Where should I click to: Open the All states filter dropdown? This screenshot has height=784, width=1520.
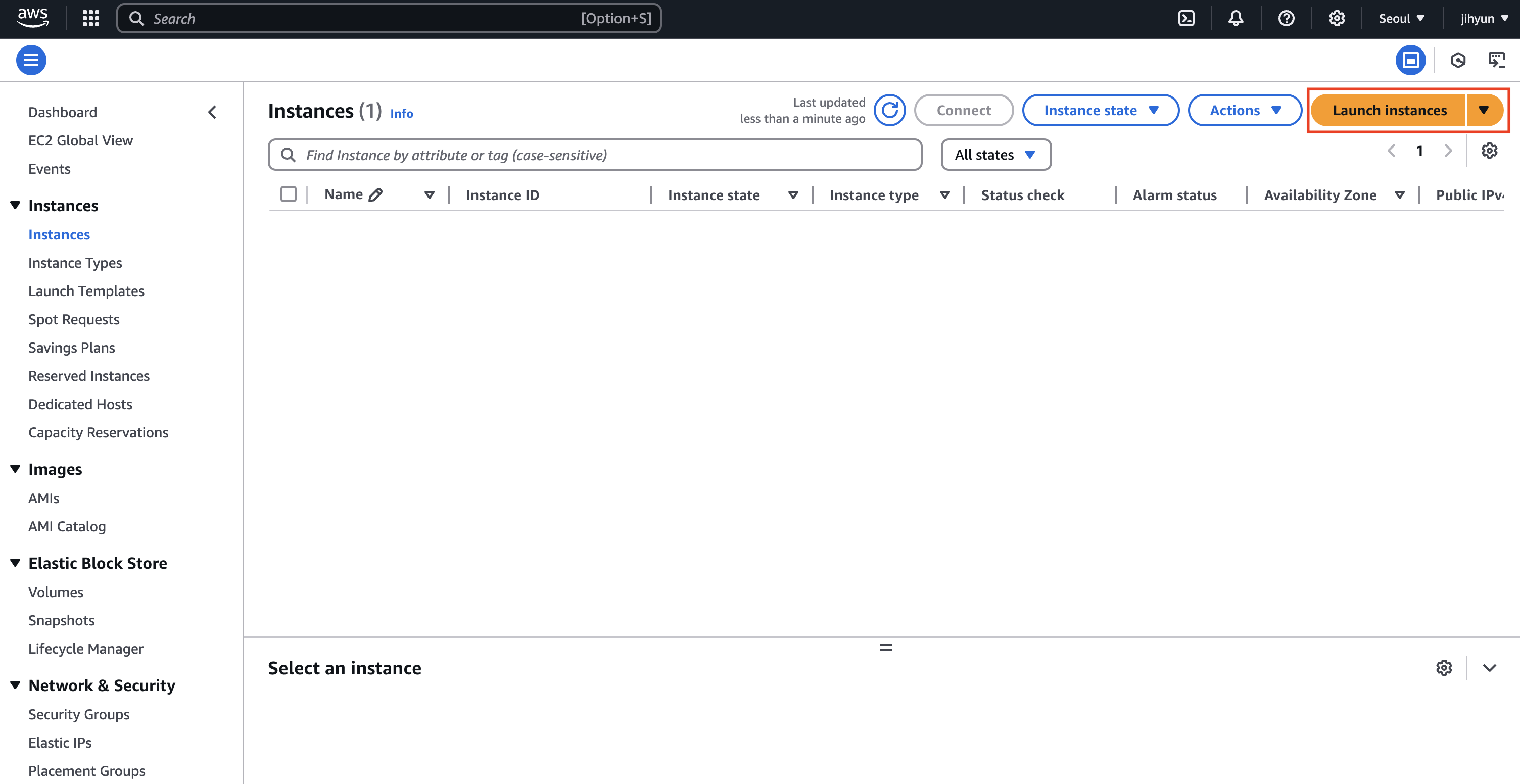(995, 155)
